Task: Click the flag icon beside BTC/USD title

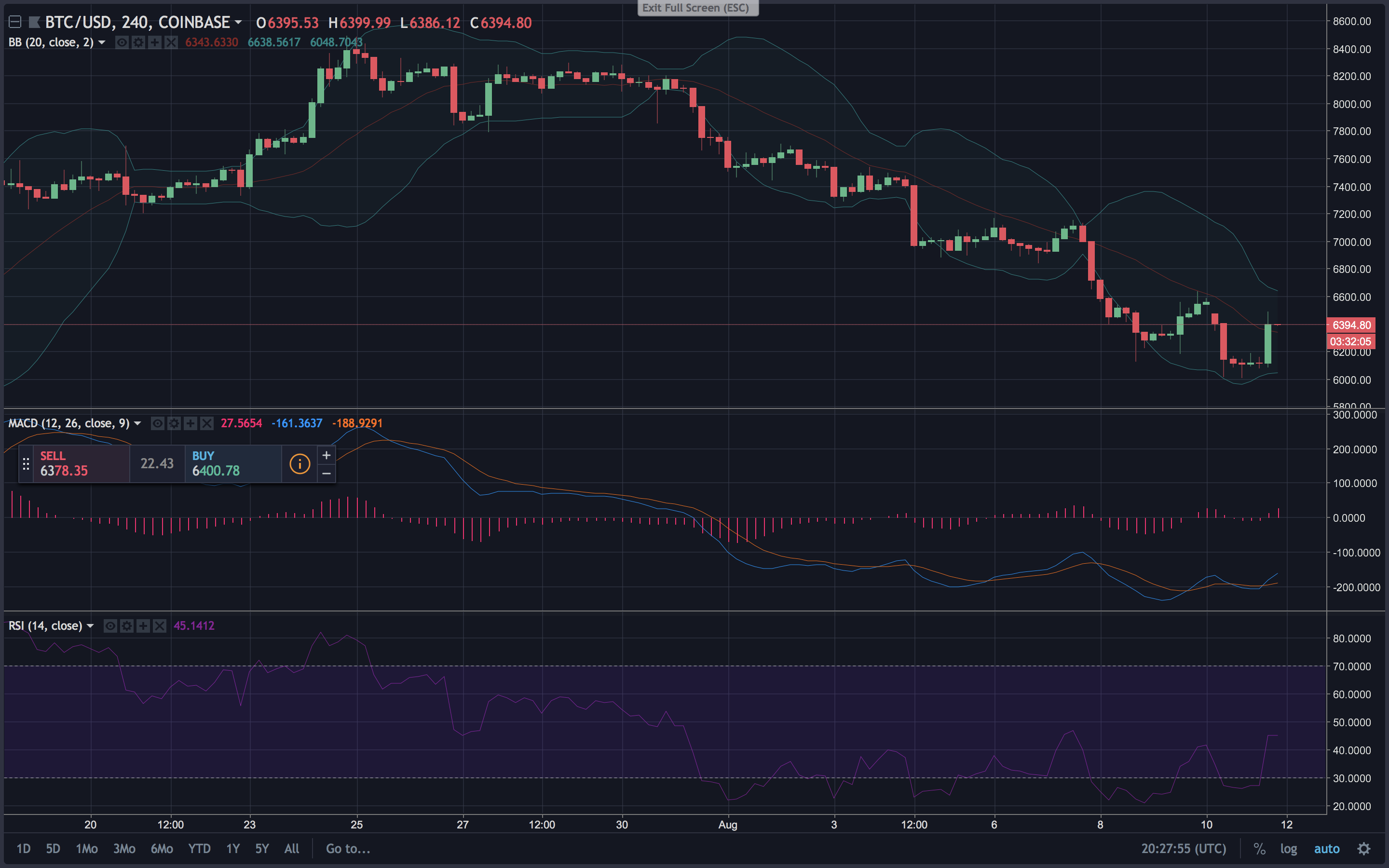Action: pyautogui.click(x=34, y=22)
